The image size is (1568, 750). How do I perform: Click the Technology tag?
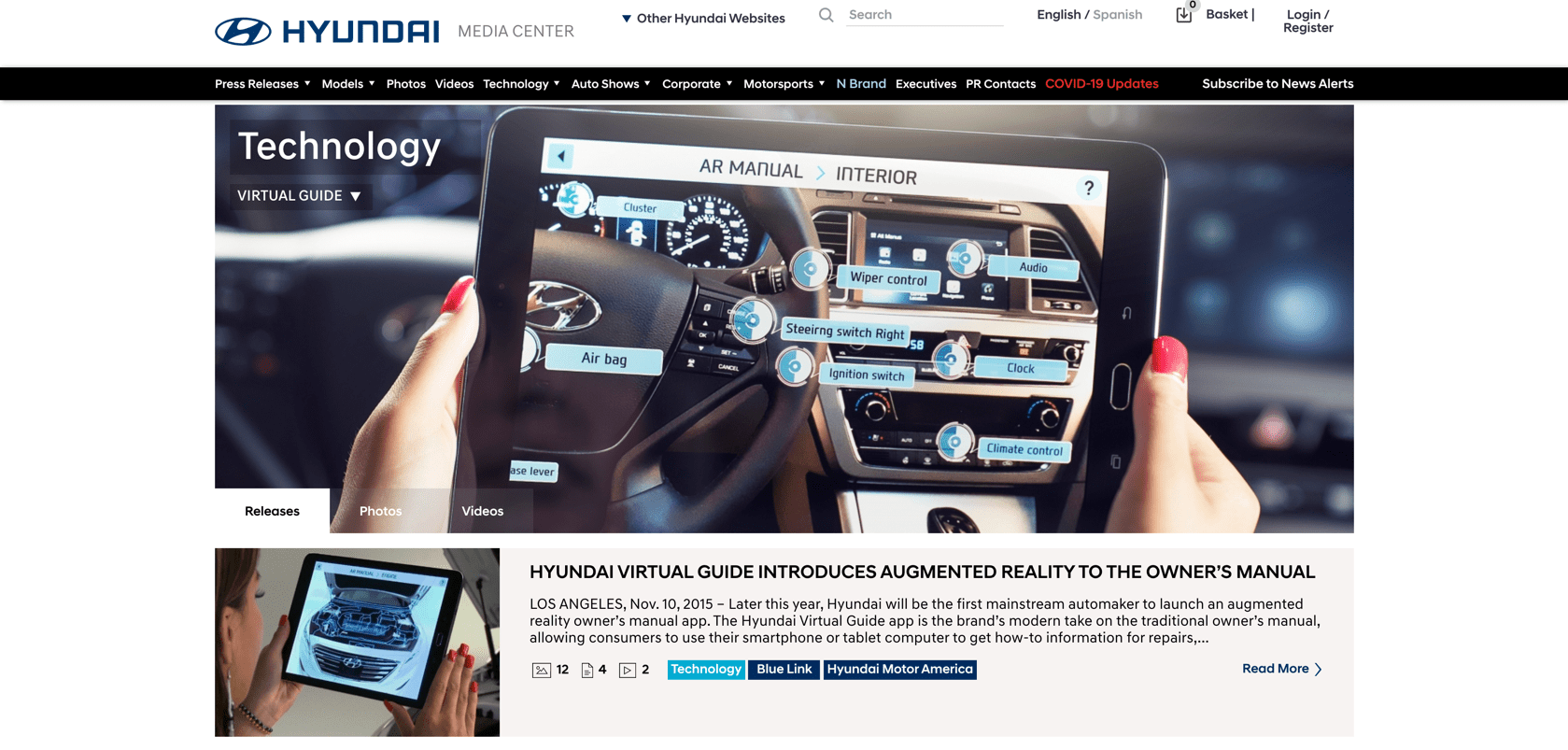click(x=706, y=670)
